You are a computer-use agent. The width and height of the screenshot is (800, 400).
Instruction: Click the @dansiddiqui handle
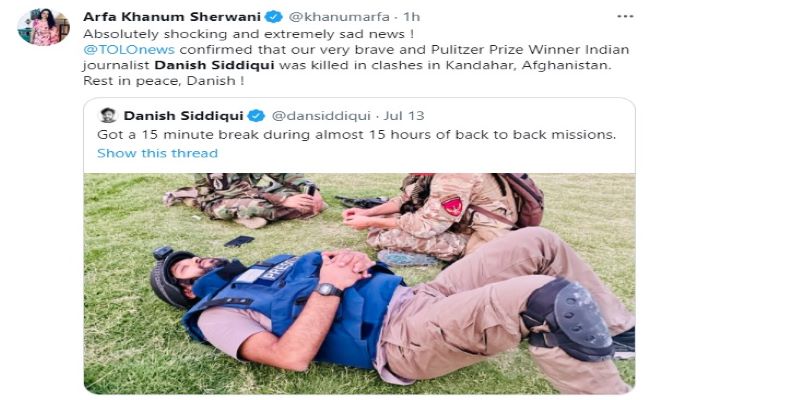coord(321,116)
